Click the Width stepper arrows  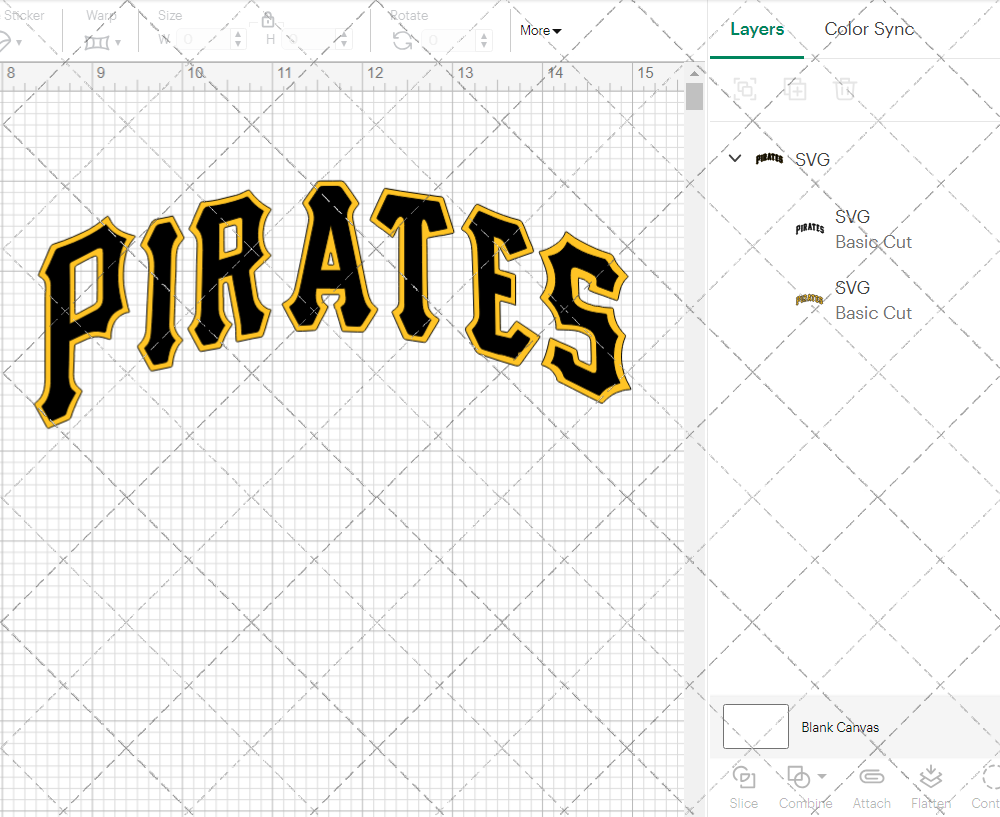[x=238, y=40]
